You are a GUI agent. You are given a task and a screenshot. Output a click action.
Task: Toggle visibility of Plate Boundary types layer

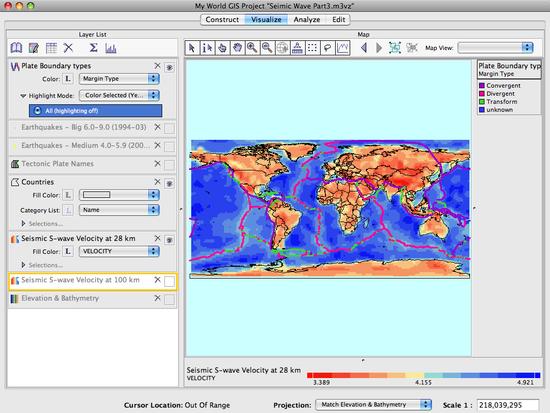click(x=169, y=67)
